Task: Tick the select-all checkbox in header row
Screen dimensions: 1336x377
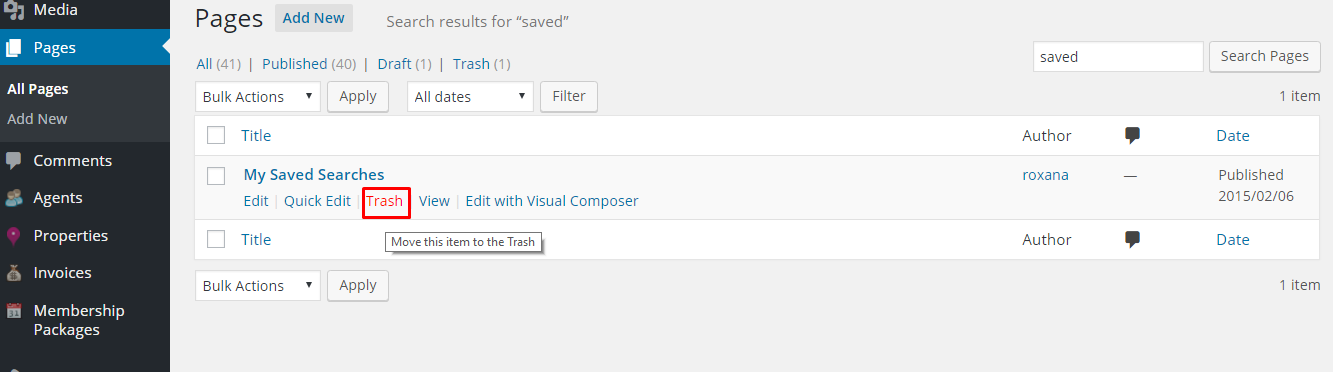Action: coord(216,135)
